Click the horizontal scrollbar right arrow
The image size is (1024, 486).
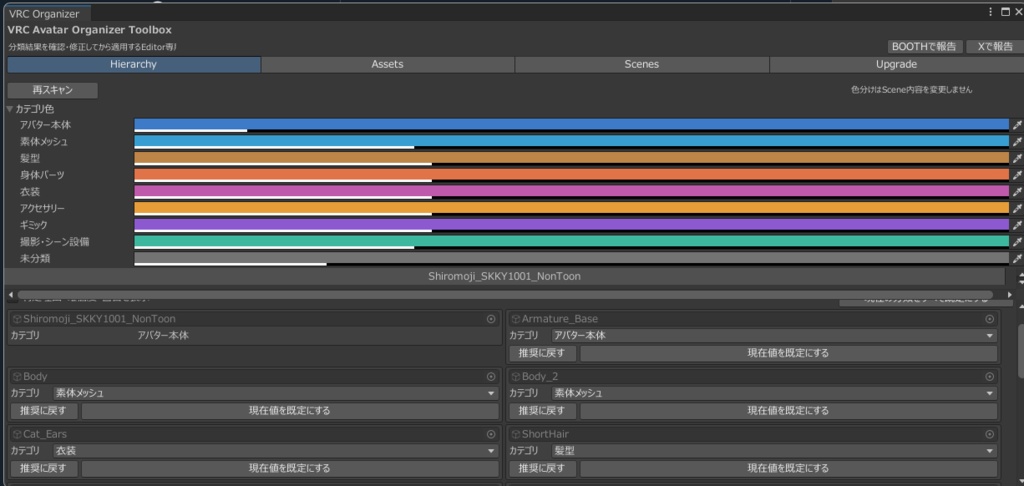click(1010, 295)
